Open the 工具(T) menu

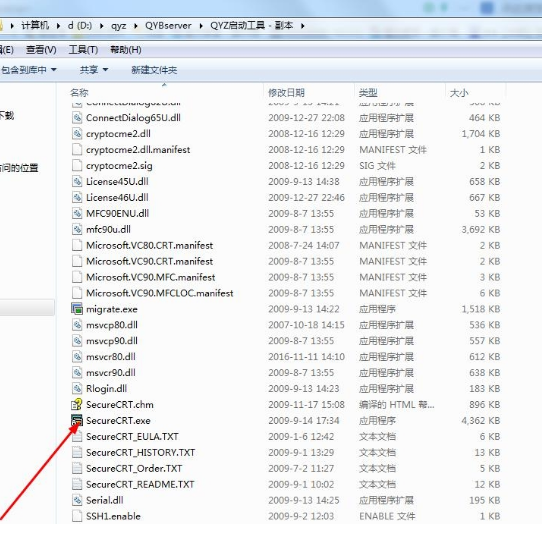click(83, 50)
